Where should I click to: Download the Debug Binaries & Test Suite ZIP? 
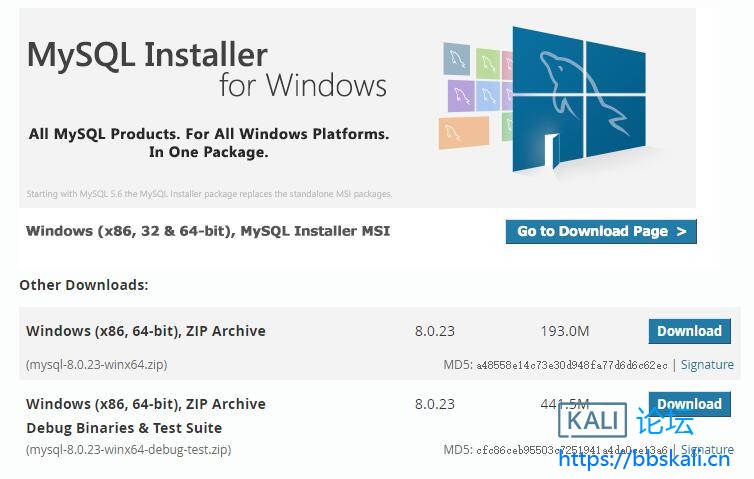[689, 404]
